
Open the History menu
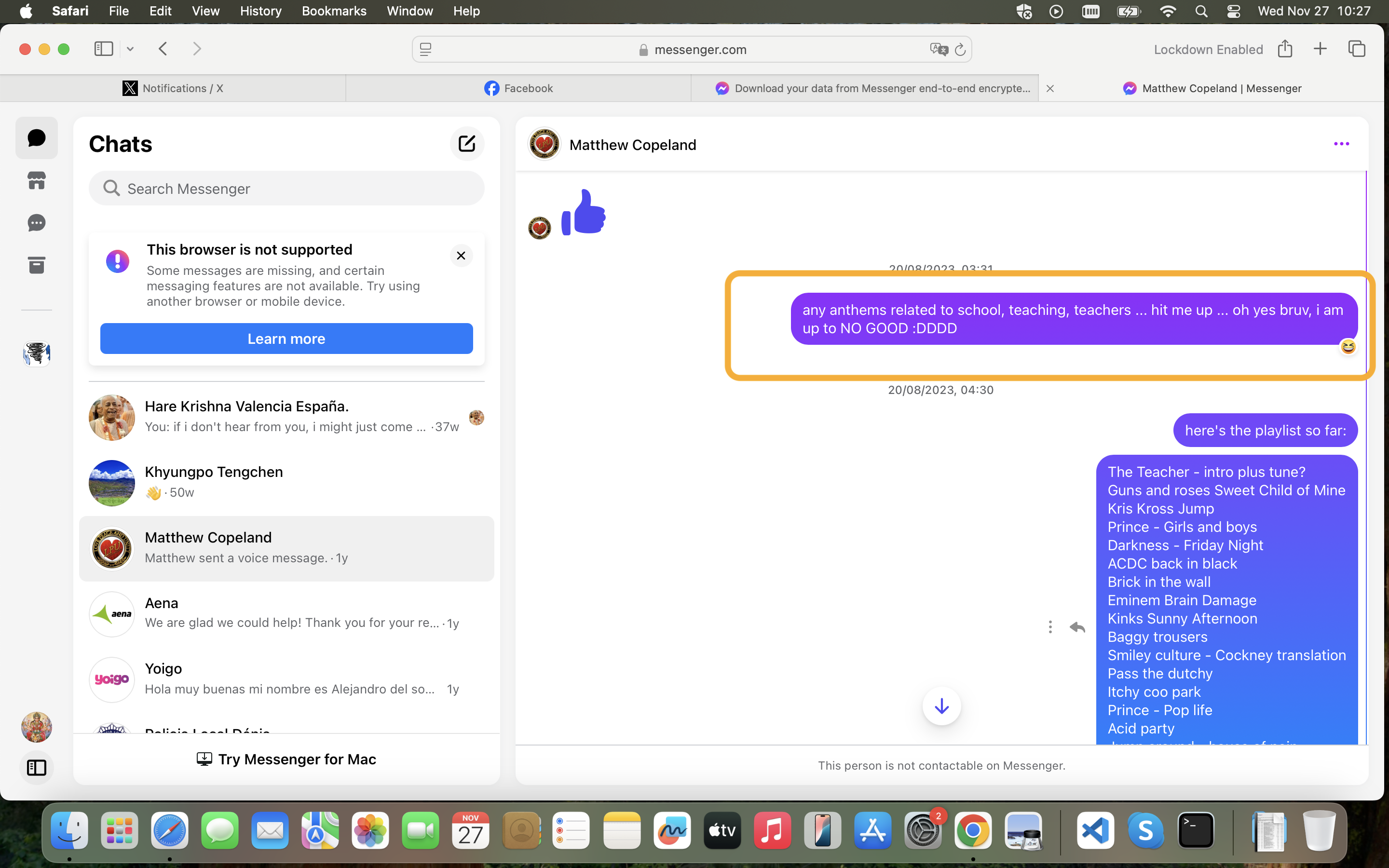[260, 11]
